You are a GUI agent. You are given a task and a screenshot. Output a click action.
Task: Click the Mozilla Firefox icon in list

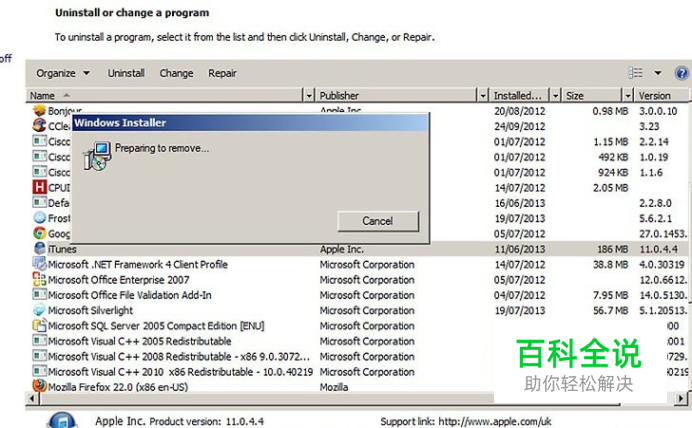39,386
